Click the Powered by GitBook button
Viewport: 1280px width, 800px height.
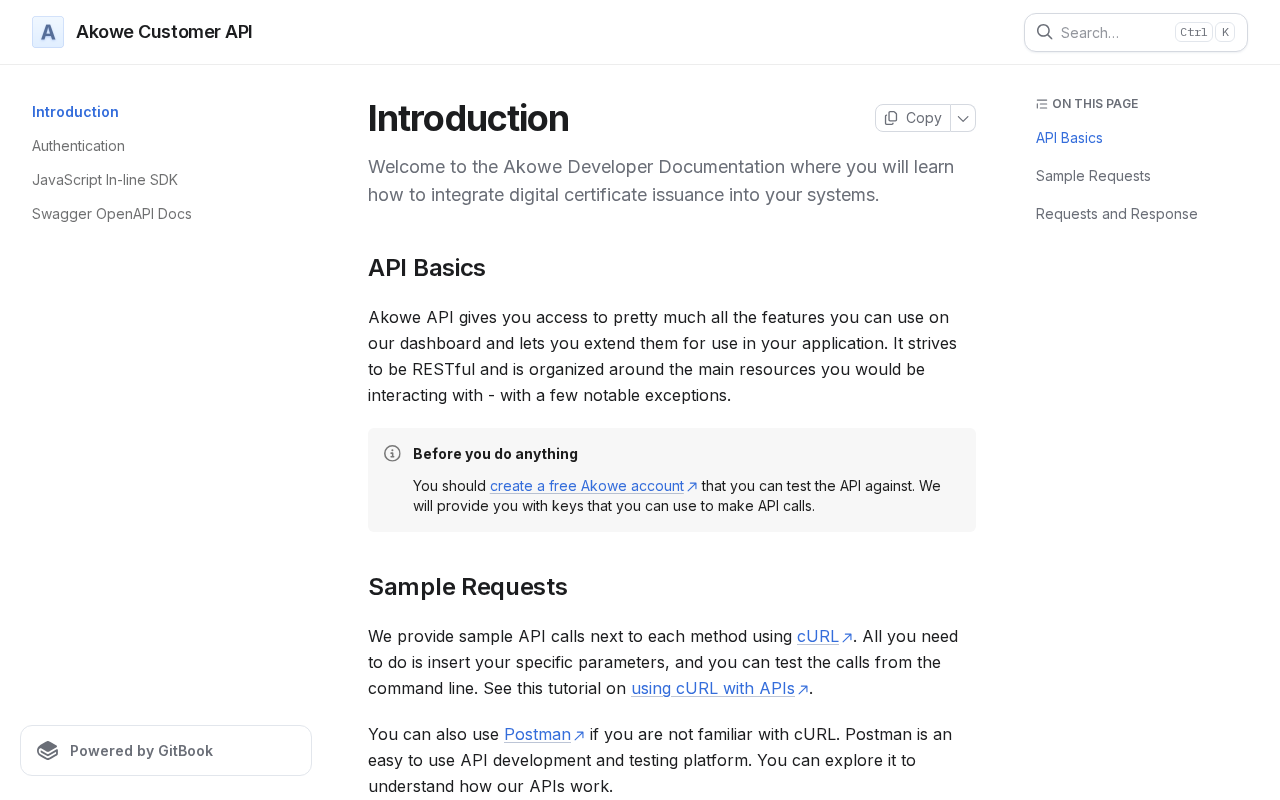(166, 751)
